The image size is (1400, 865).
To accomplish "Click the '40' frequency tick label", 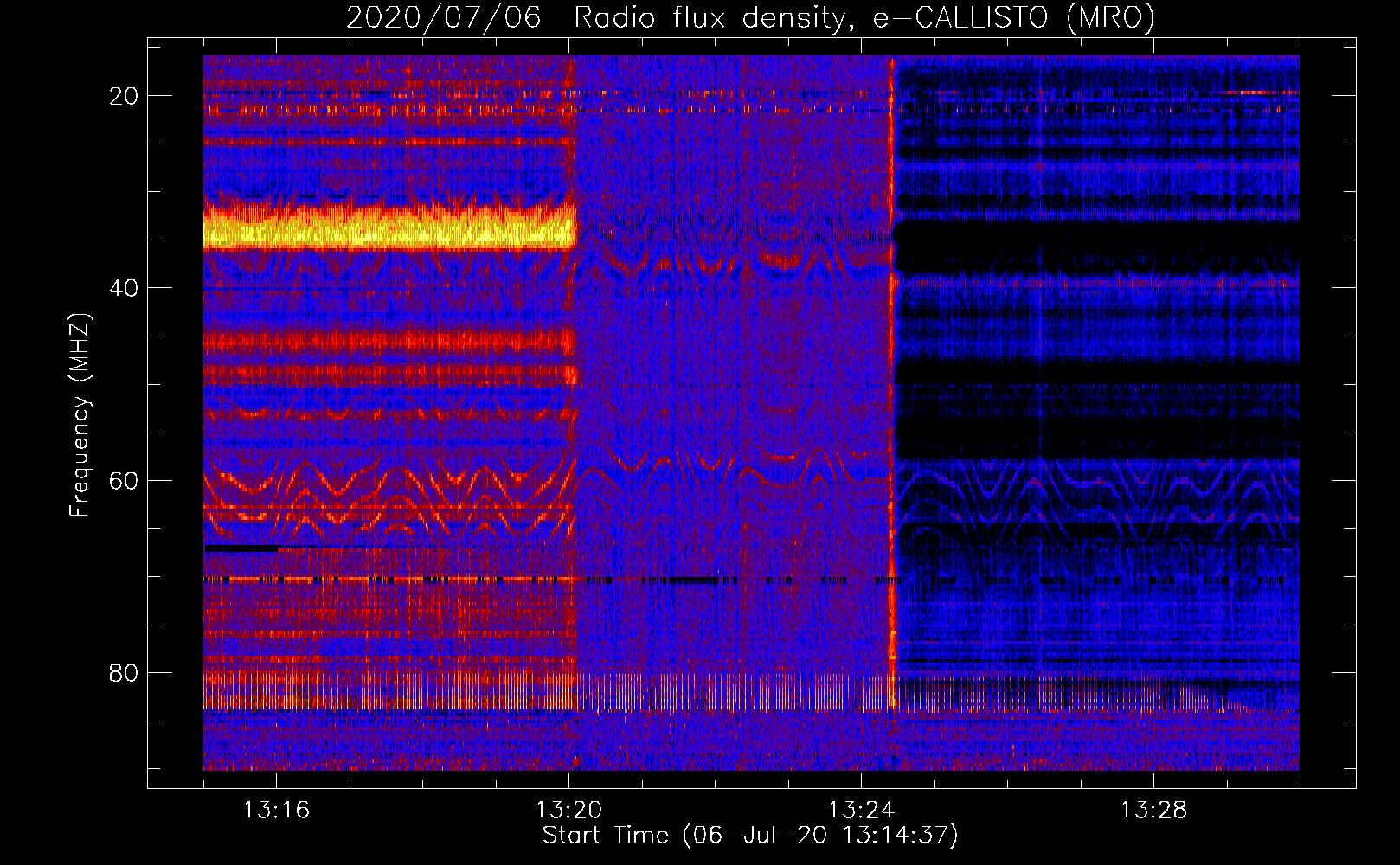I will (x=124, y=288).
